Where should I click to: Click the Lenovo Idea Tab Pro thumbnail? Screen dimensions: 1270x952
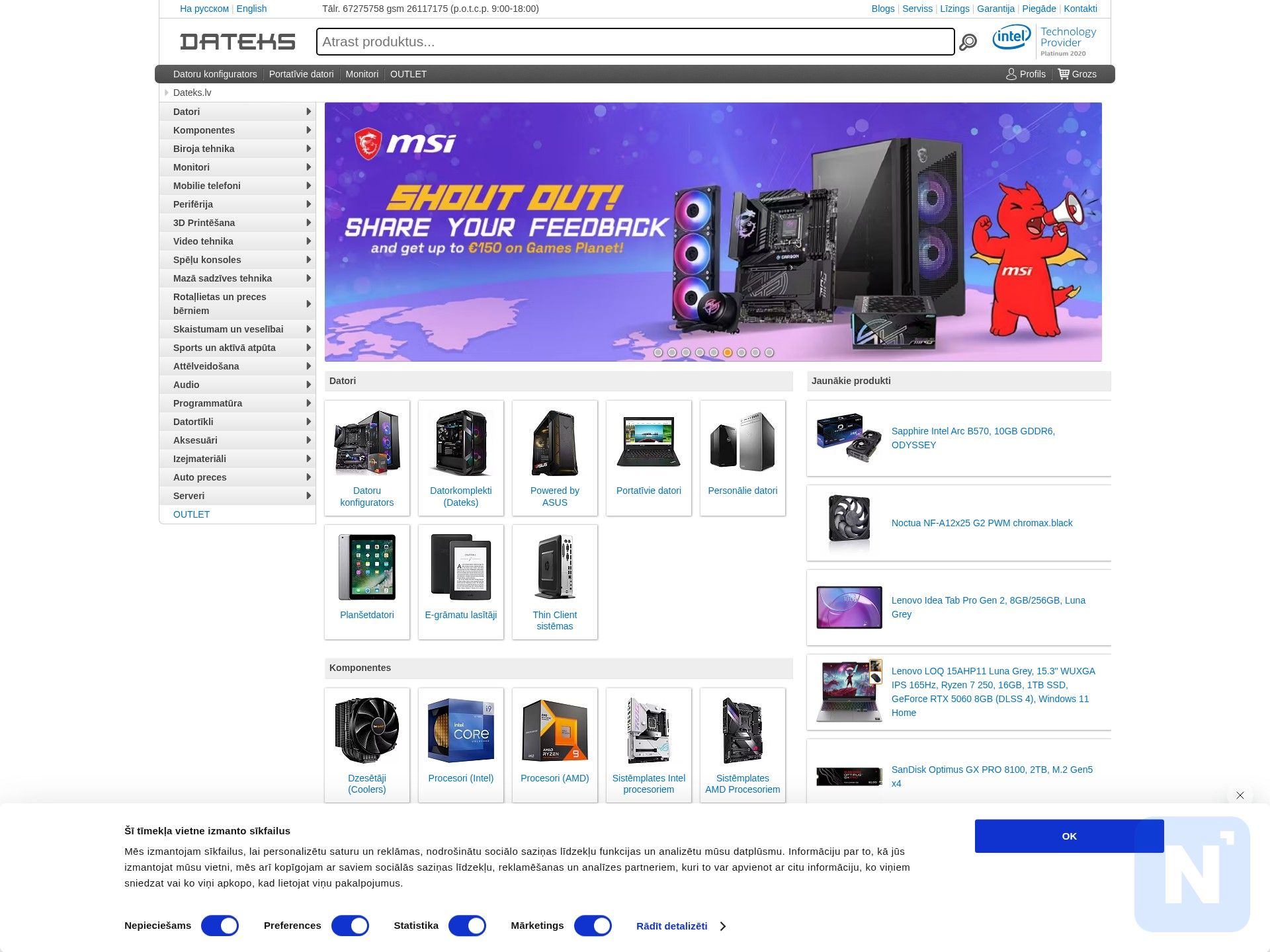[849, 607]
